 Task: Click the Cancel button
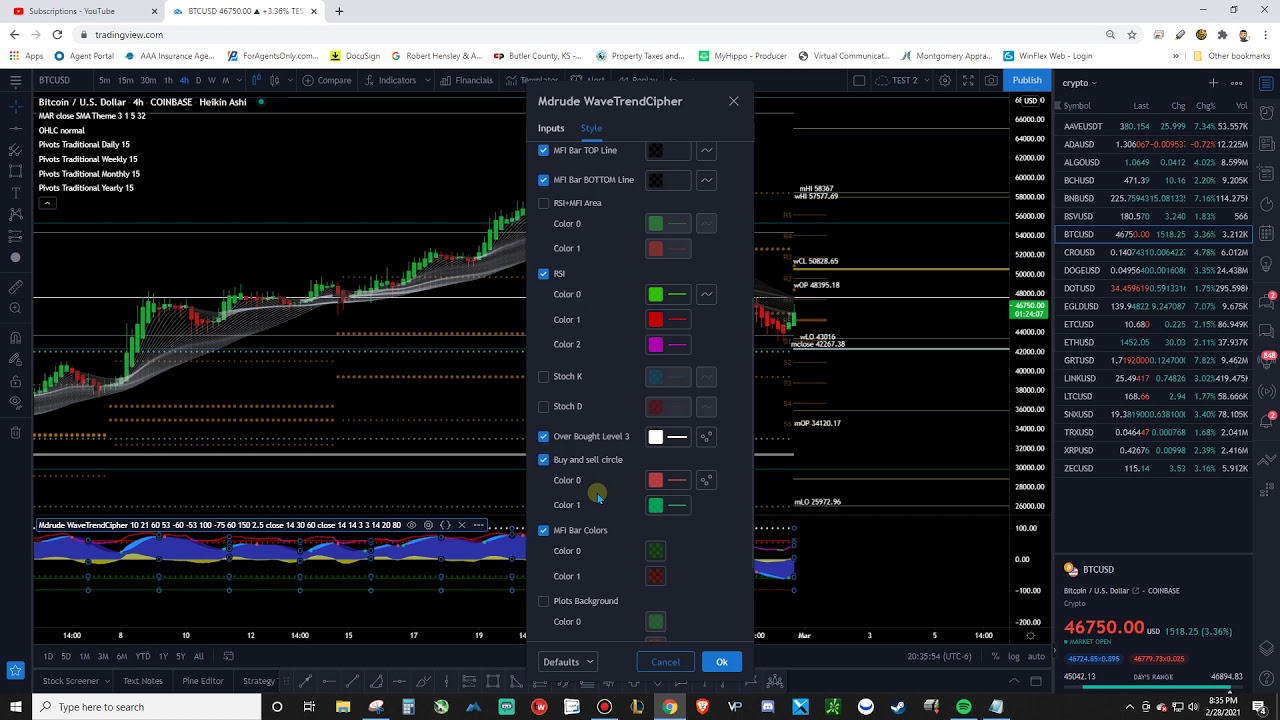click(666, 662)
